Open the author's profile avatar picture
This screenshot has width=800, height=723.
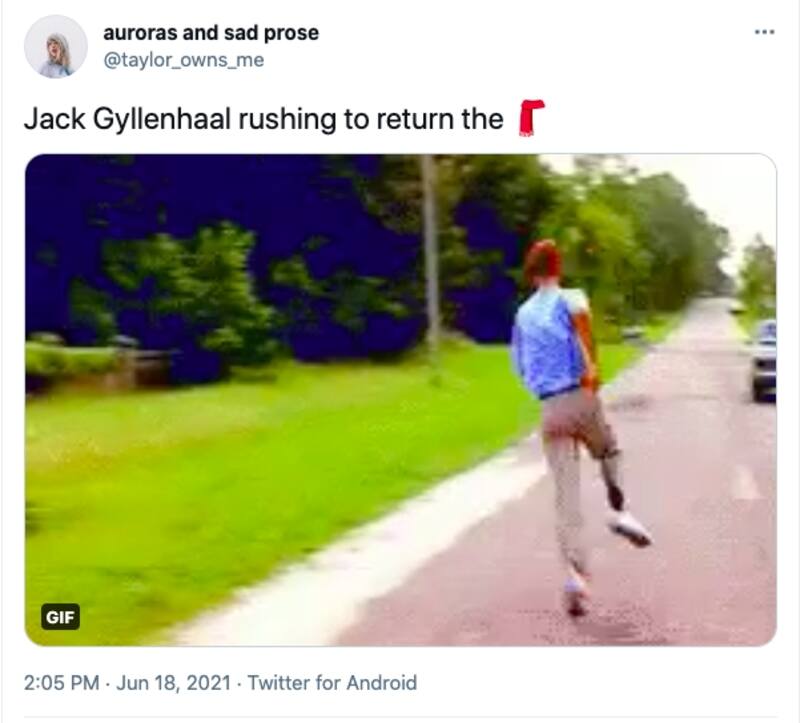(56, 47)
